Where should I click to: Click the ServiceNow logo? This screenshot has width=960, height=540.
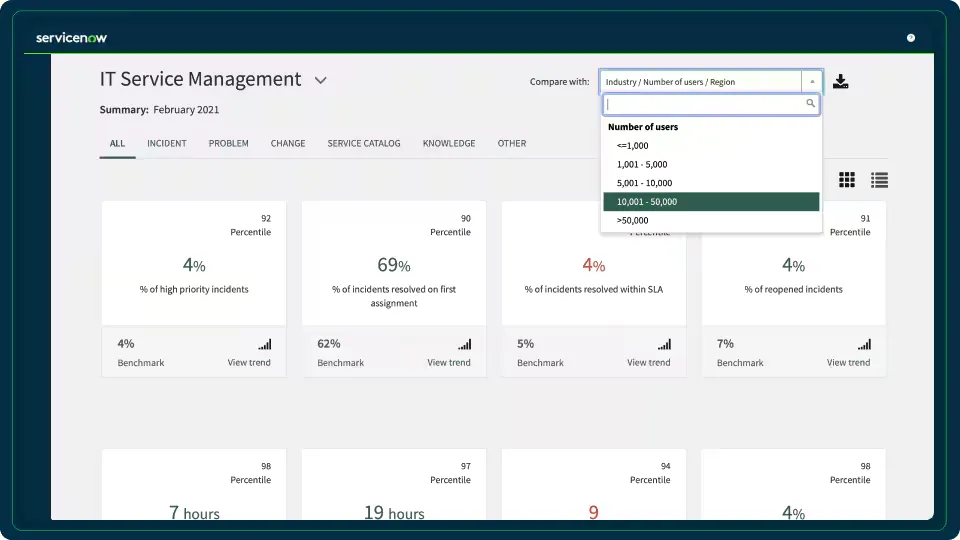[x=71, y=38]
